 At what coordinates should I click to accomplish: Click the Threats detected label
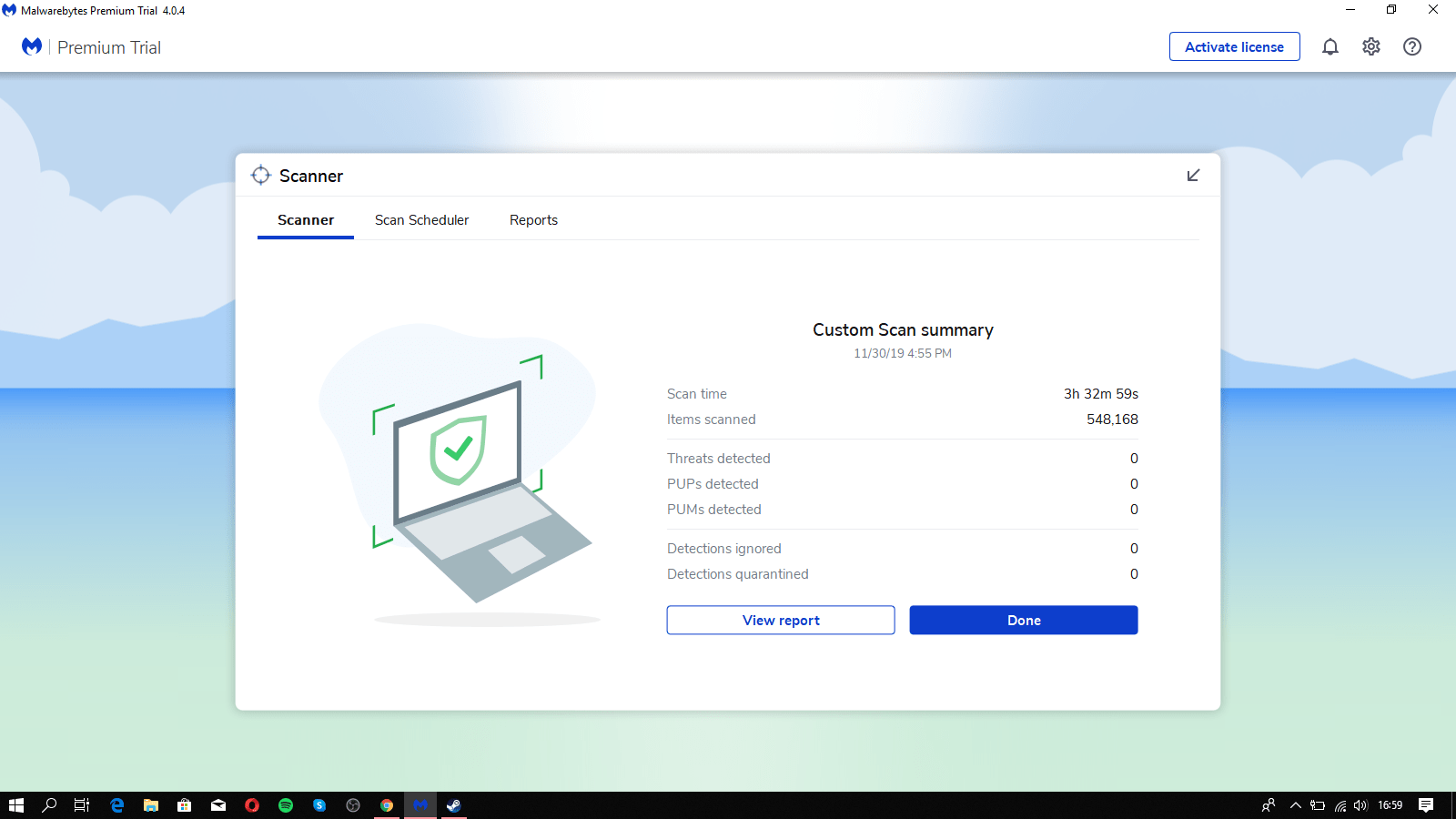(719, 459)
